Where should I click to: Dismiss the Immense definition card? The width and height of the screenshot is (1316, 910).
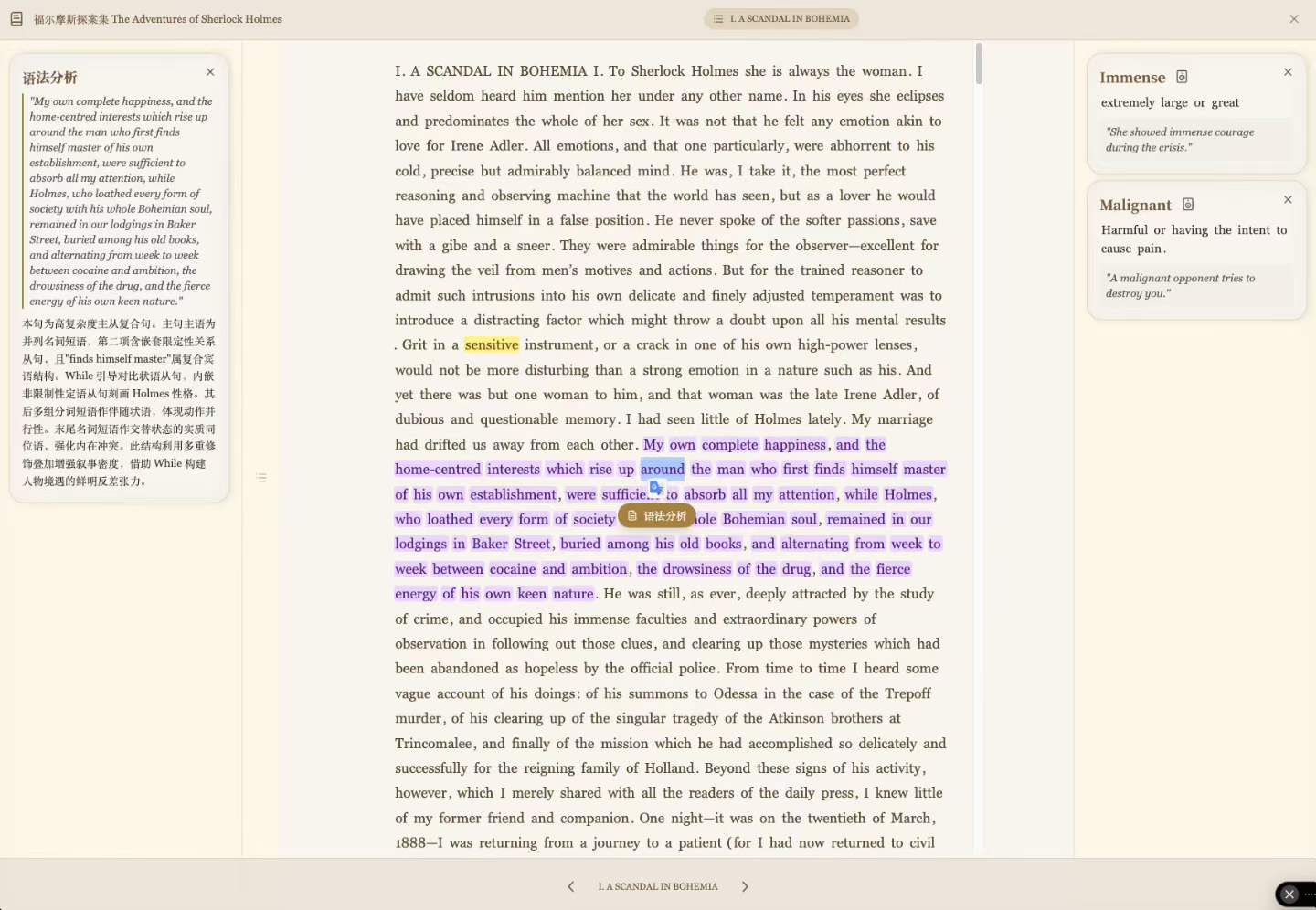coord(1288,72)
